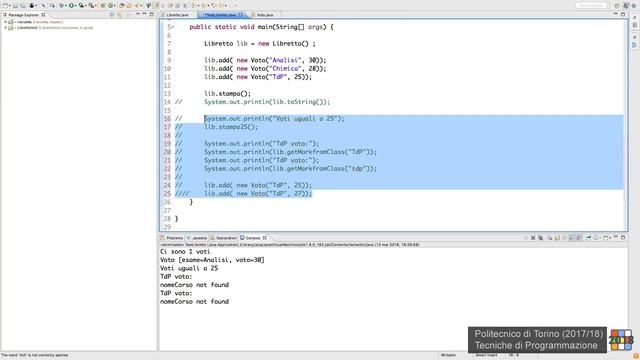This screenshot has height=360, width=640.
Task: Toggle Link with Editor in Package Explorer
Action: (x=119, y=14)
